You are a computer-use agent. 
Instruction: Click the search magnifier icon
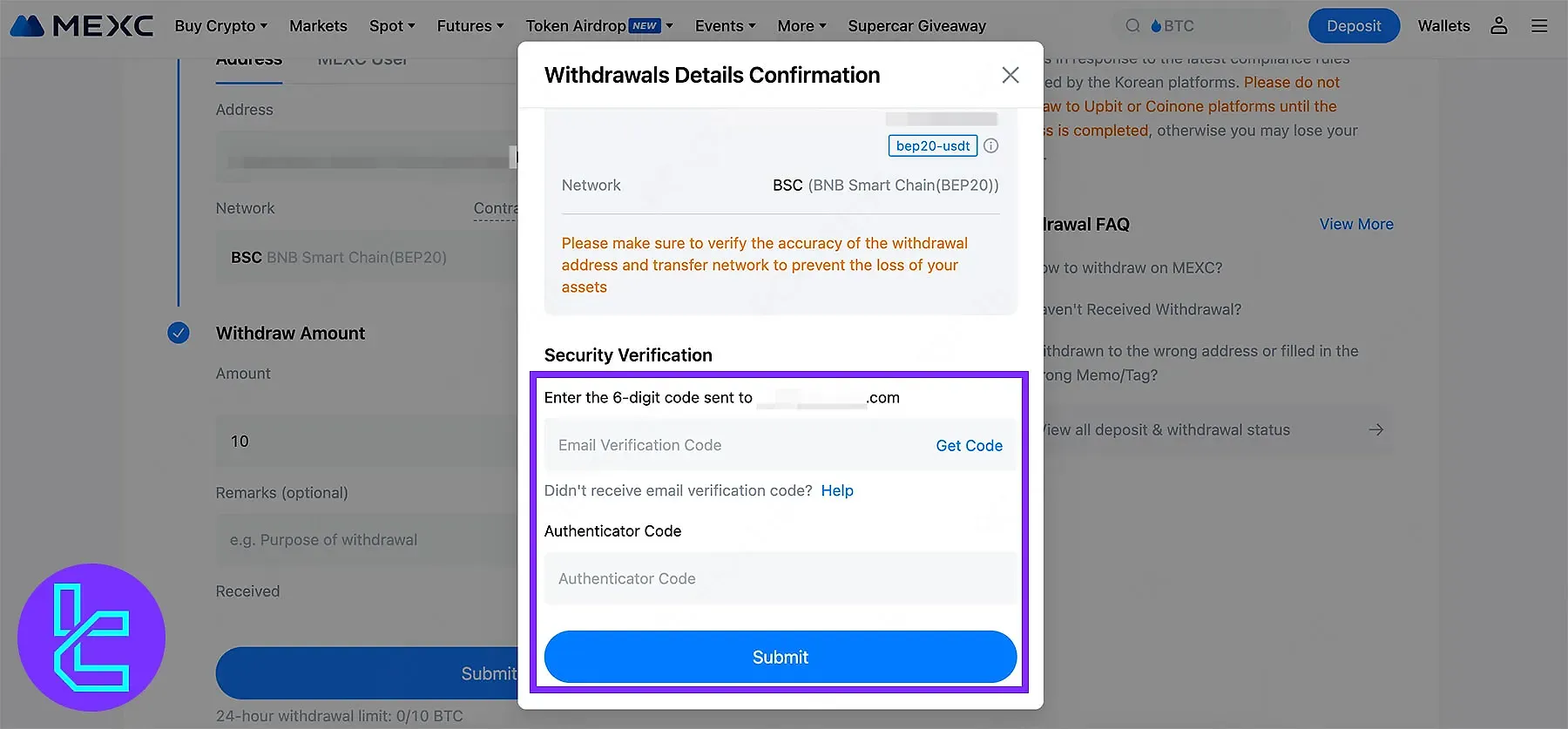tap(1132, 26)
